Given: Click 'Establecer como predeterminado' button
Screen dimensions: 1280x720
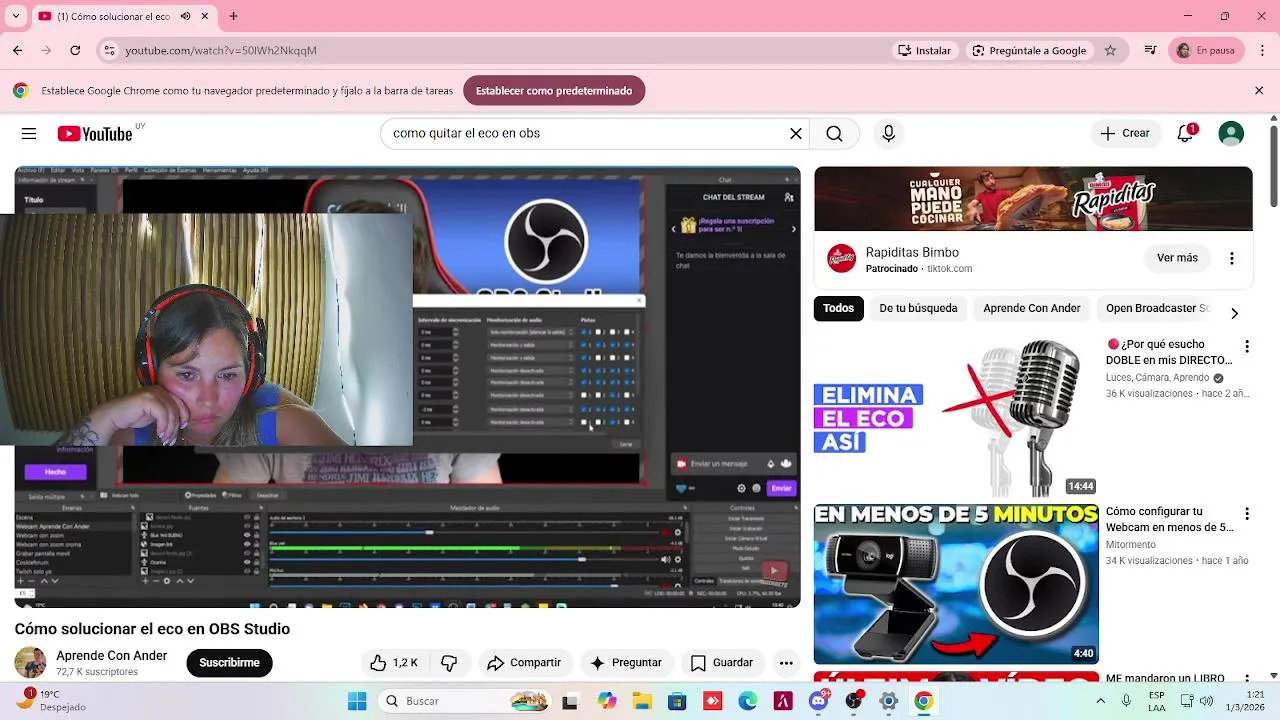Looking at the screenshot, I should pos(554,91).
